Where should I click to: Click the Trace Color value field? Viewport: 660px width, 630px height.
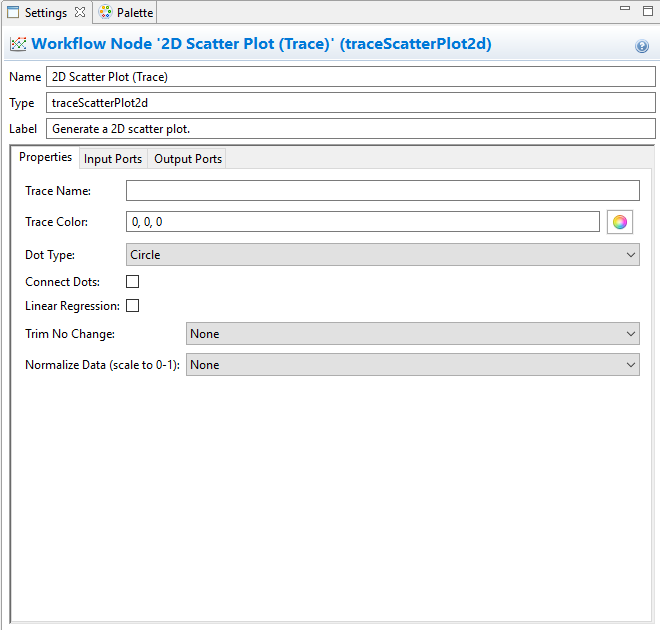(x=363, y=222)
